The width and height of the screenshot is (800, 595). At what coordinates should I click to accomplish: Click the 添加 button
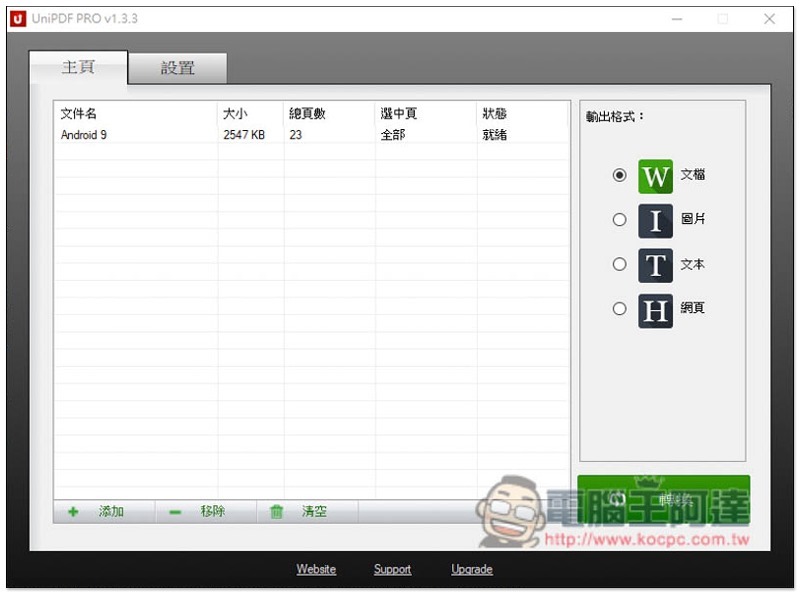pos(104,511)
